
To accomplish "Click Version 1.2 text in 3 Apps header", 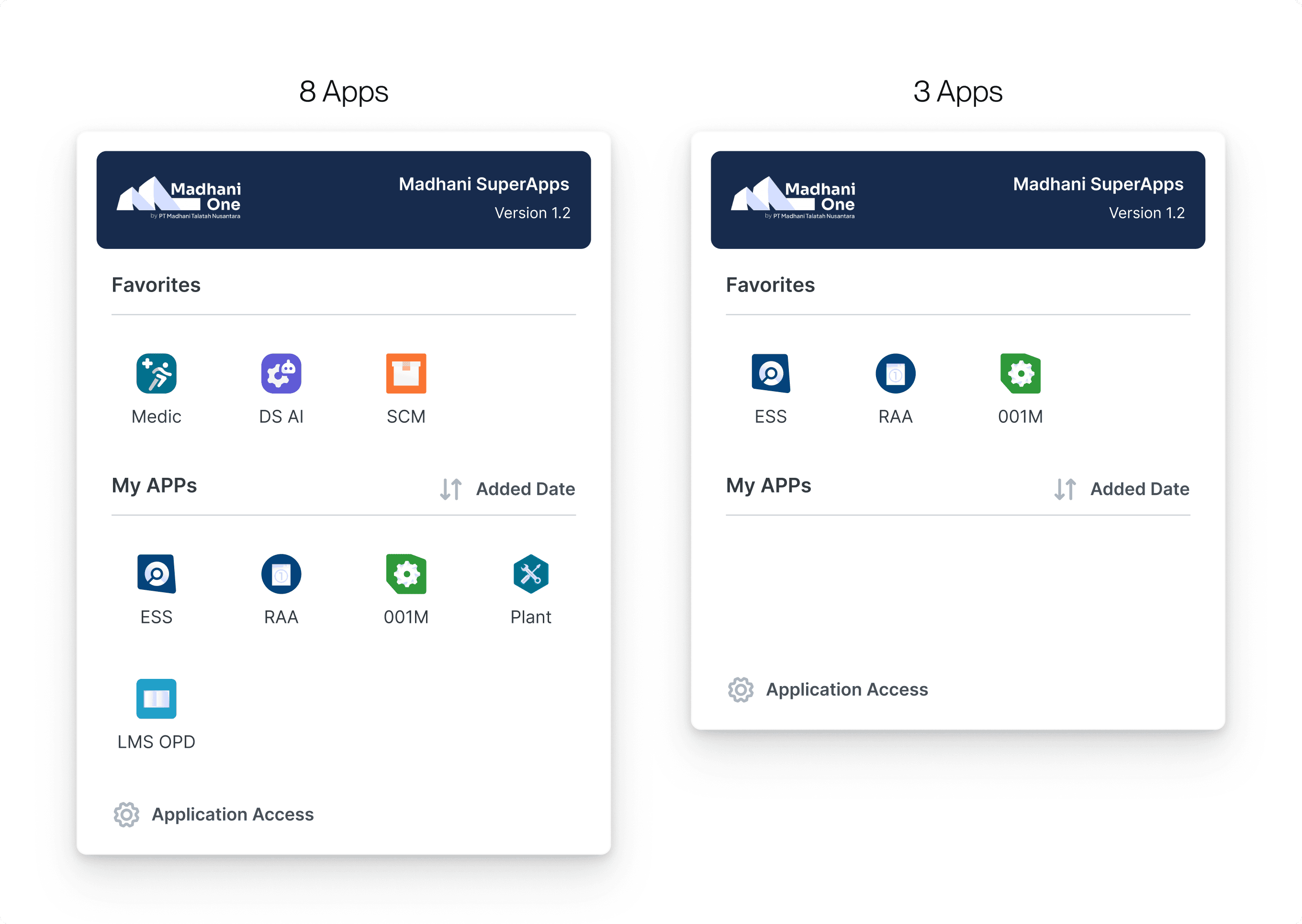I will click(x=1147, y=213).
